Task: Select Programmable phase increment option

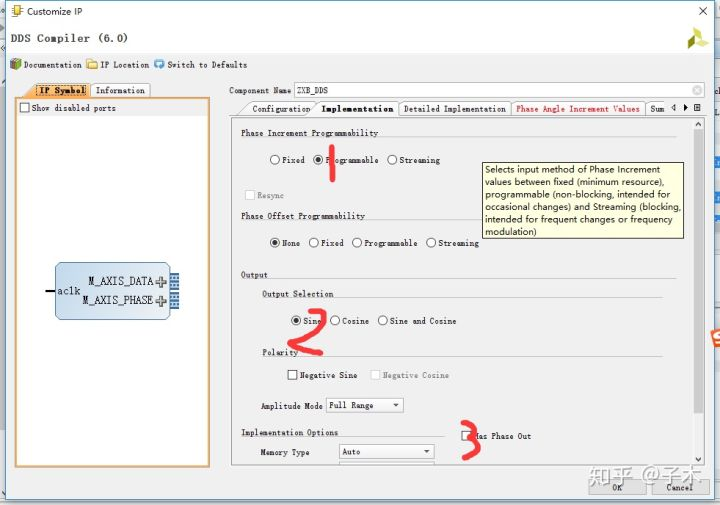Action: pyautogui.click(x=318, y=160)
